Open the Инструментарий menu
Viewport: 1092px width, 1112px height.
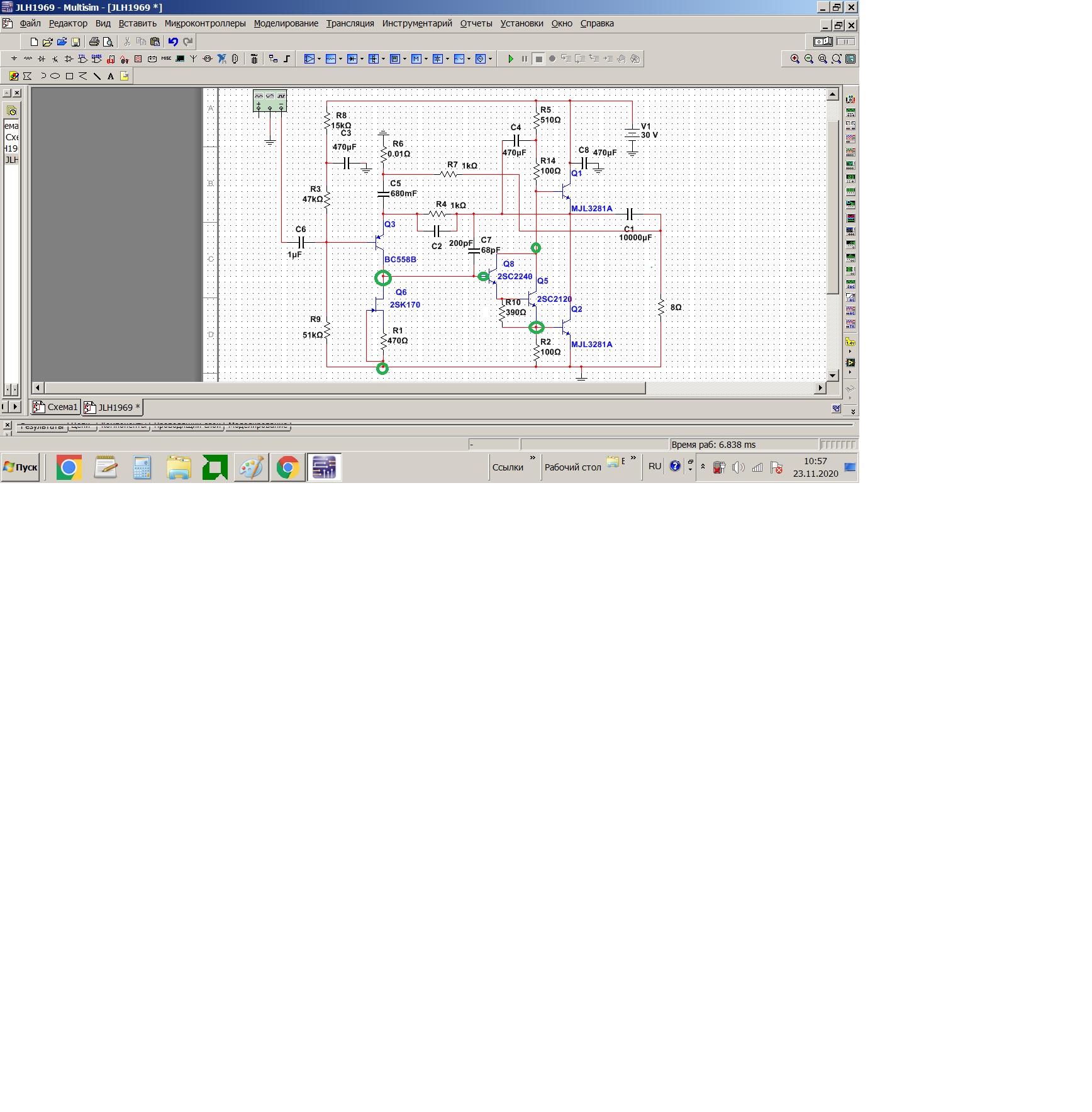click(x=417, y=23)
